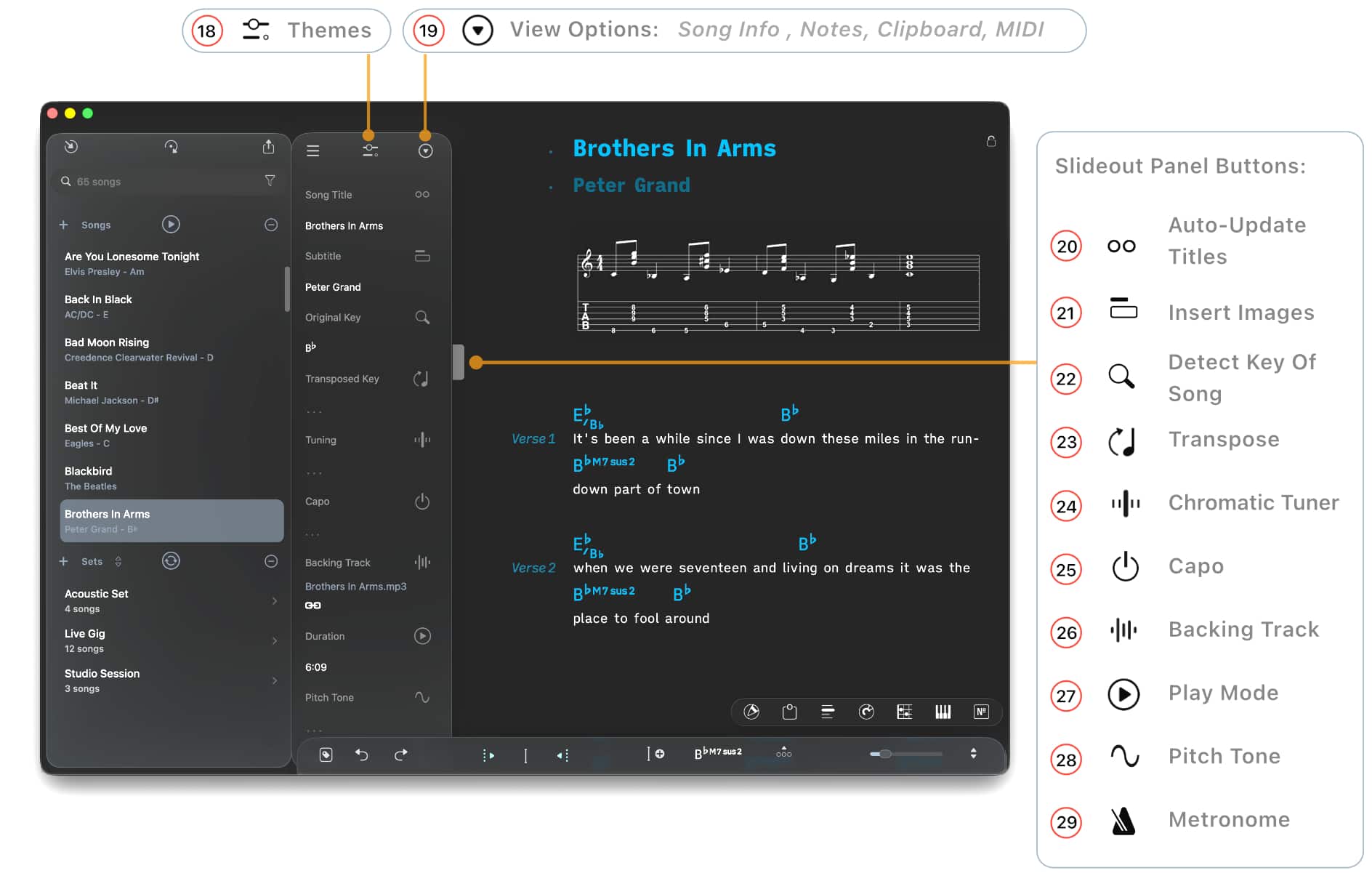Screen dimensions: 1372x889
Task: Click the minus icon in Sets header
Action: click(x=271, y=561)
